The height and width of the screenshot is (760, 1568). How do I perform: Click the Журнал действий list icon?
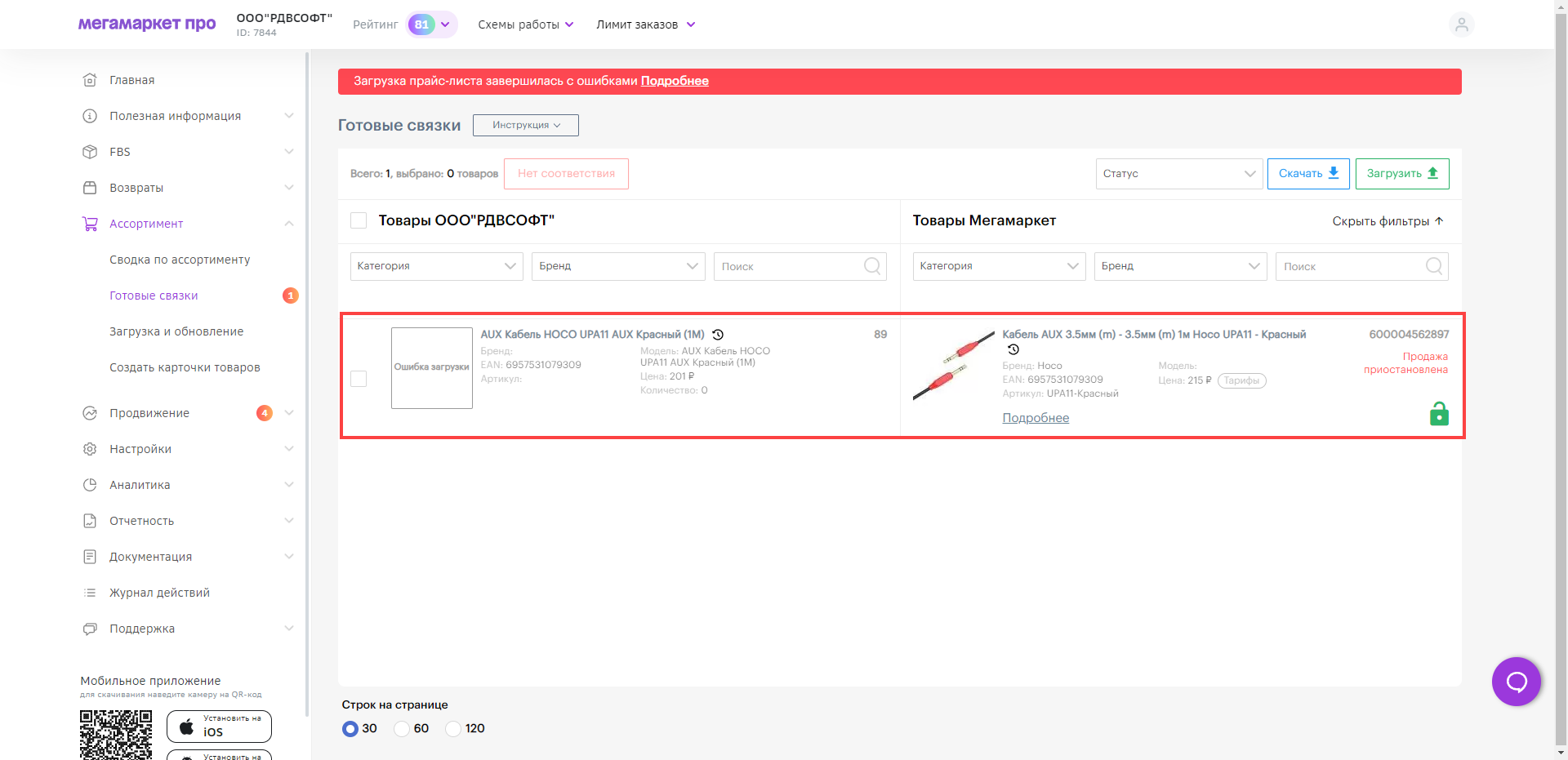pos(90,593)
